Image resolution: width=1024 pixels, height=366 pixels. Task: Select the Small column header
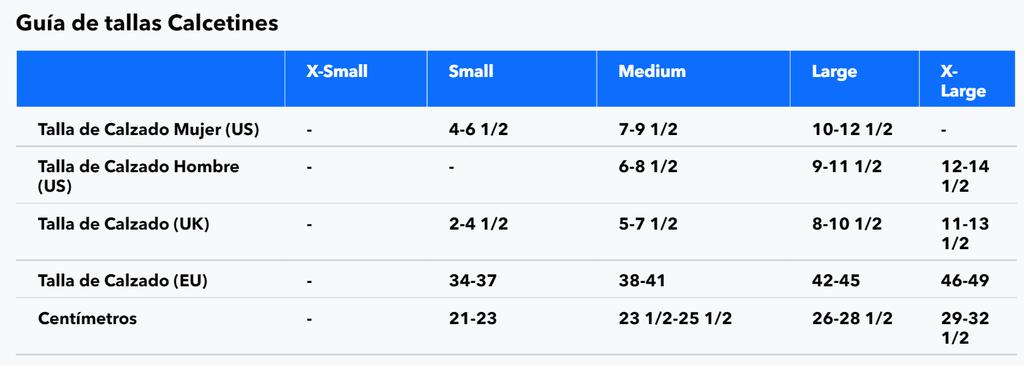point(471,71)
